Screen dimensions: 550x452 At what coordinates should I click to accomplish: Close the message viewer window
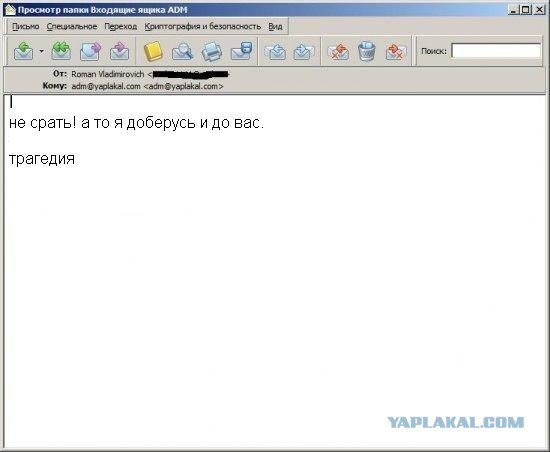(x=539, y=10)
